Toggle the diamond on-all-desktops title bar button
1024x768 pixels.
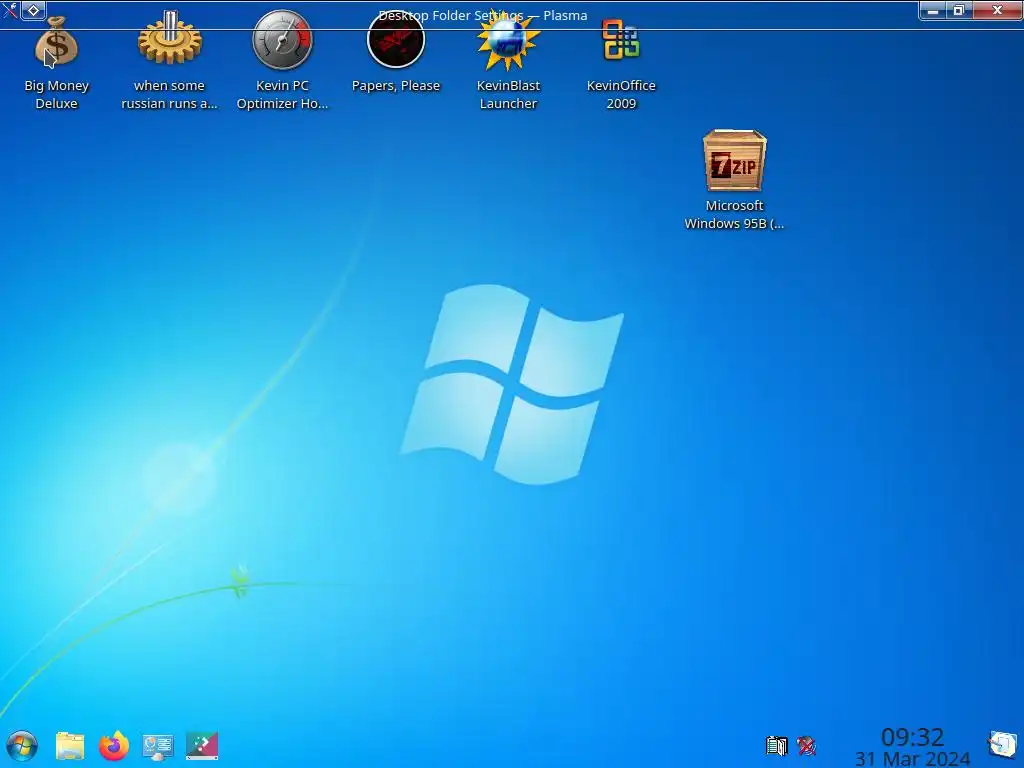[33, 10]
